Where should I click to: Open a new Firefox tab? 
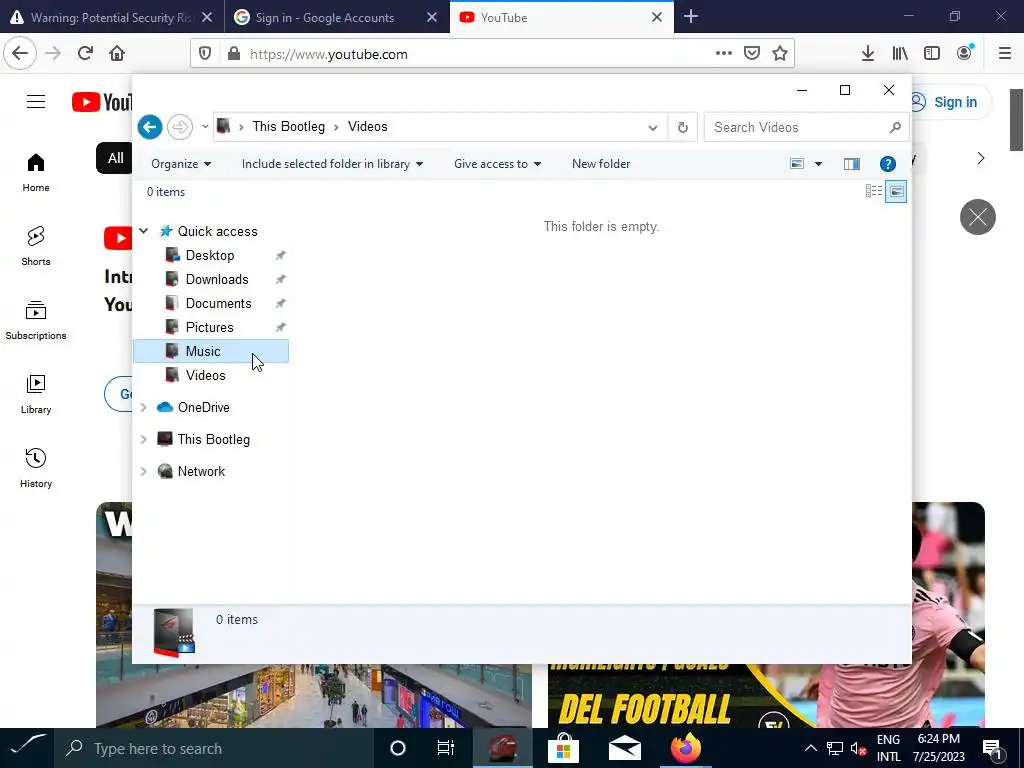[x=691, y=17]
